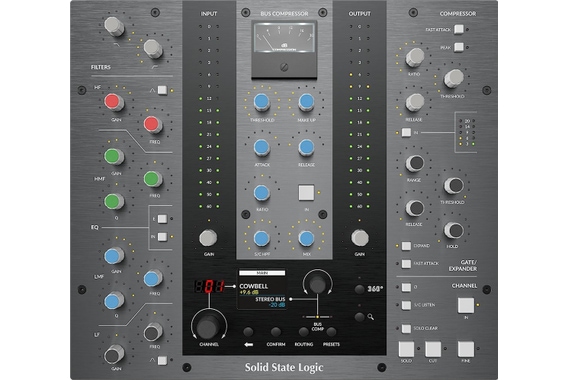Click the Routing button
The width and height of the screenshot is (567, 380).
click(303, 332)
